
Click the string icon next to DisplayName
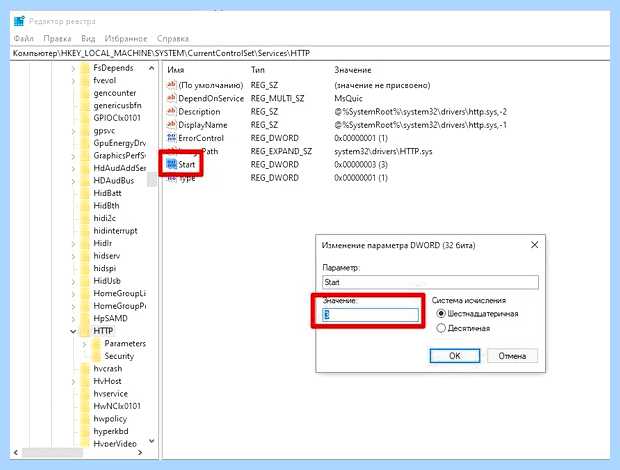pos(171,125)
